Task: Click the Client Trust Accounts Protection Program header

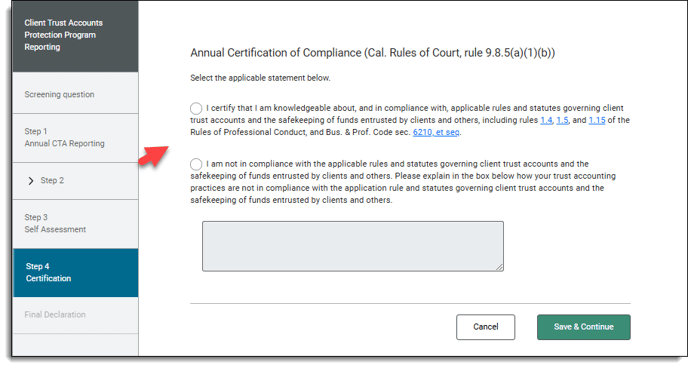Action: click(64, 35)
